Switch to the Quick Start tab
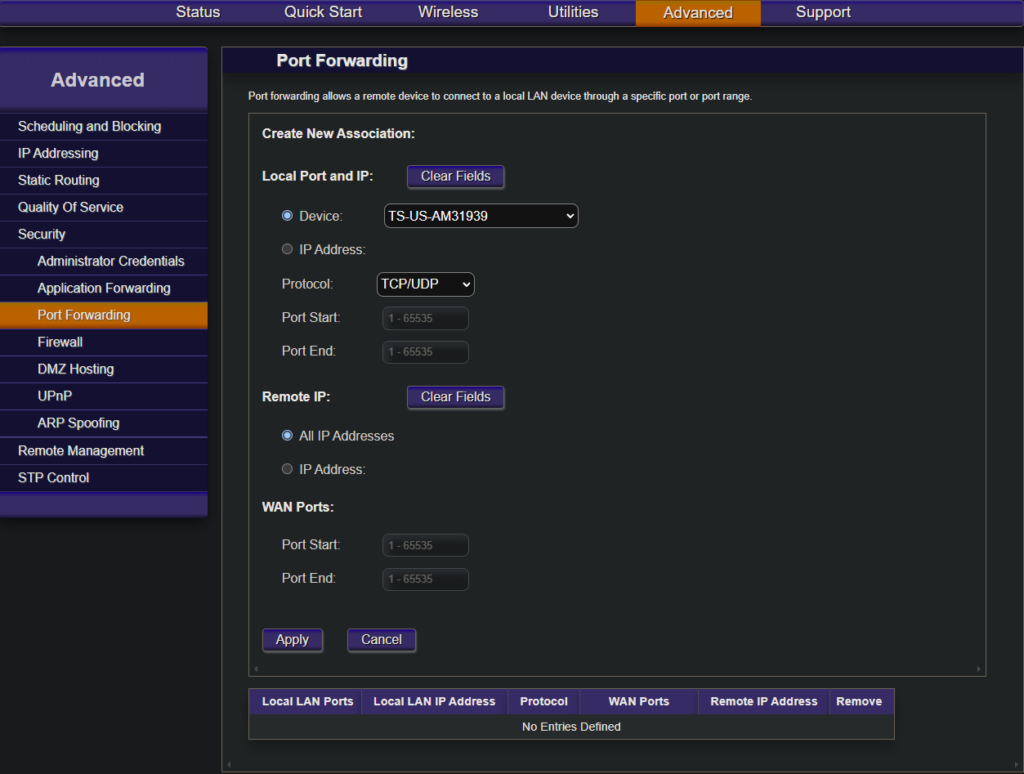The height and width of the screenshot is (774, 1024). 323,13
